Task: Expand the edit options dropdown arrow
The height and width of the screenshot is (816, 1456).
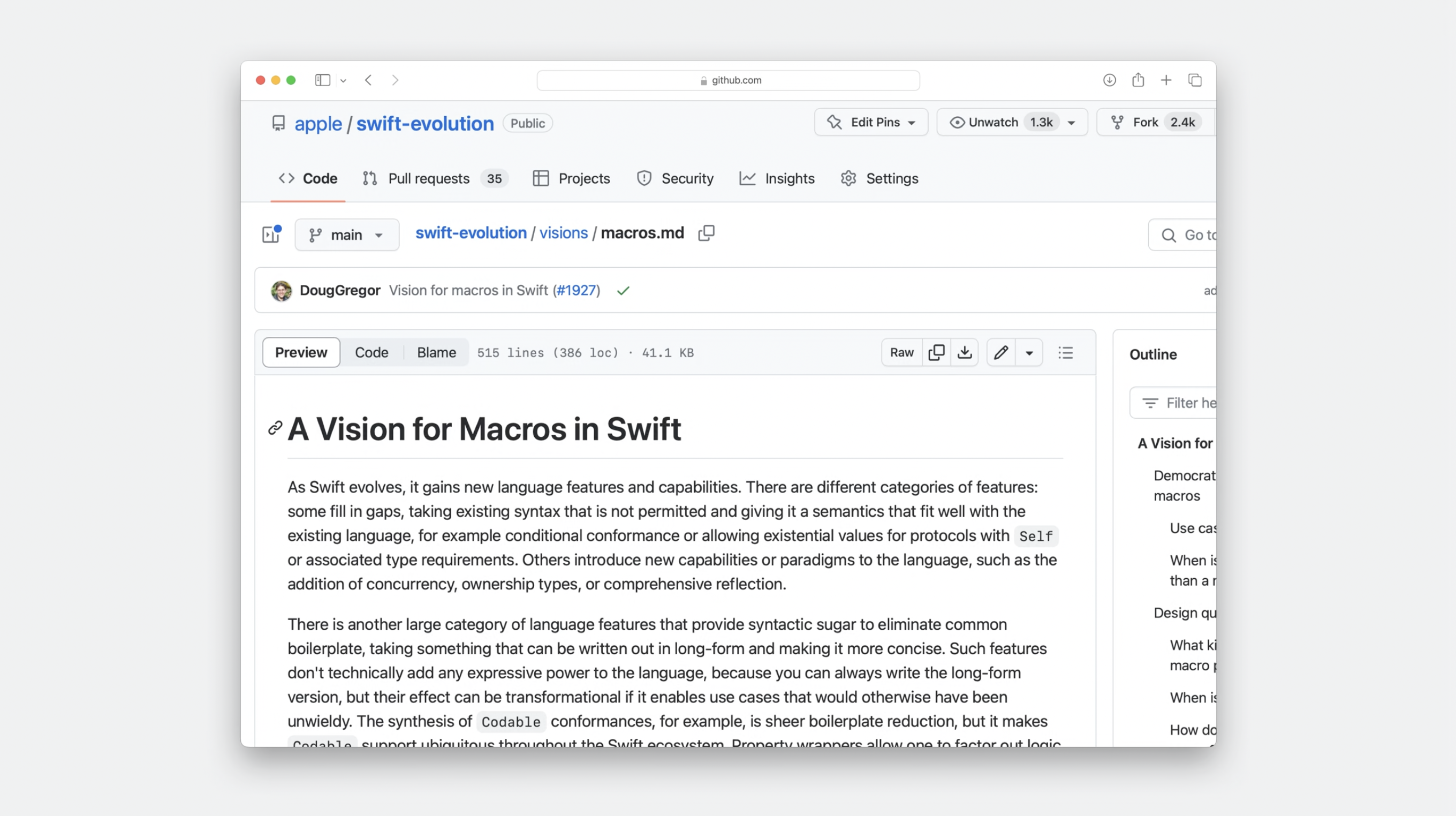Action: coord(1029,353)
